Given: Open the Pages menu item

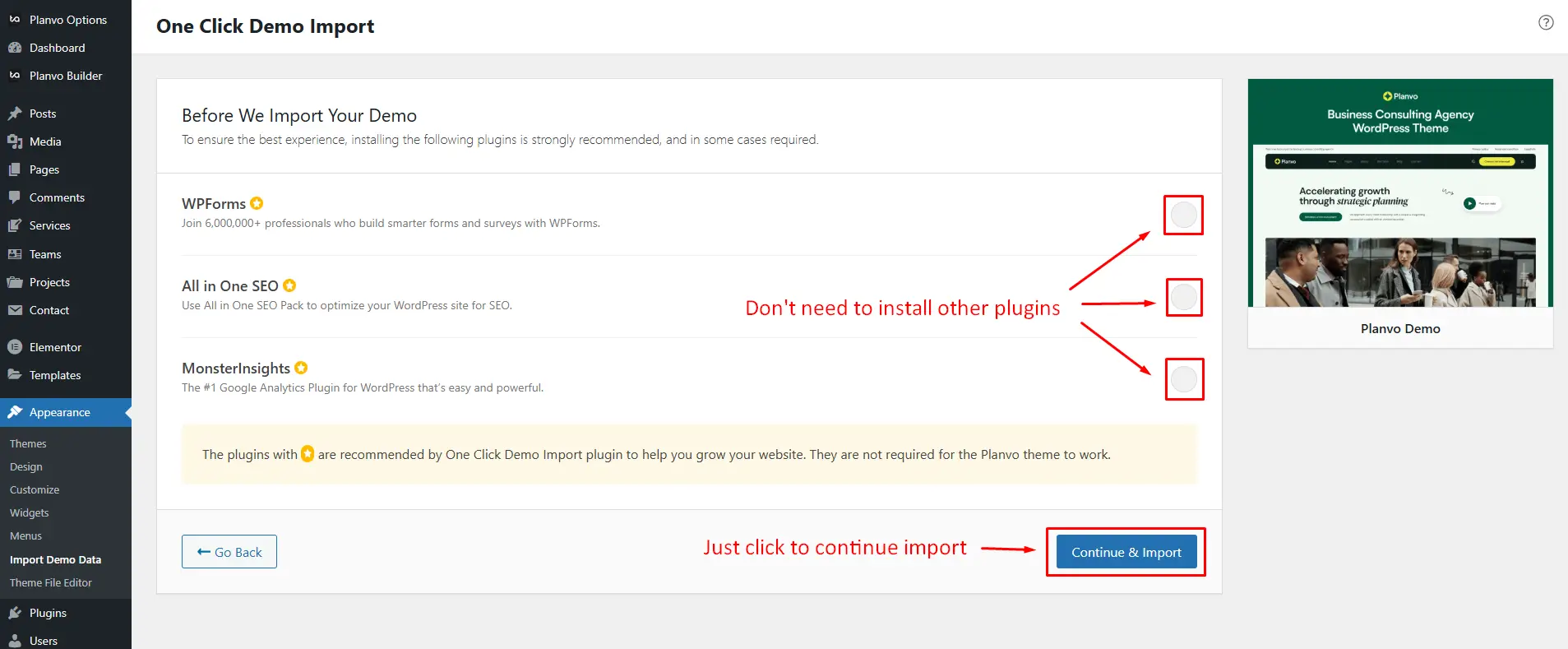Looking at the screenshot, I should (66, 169).
